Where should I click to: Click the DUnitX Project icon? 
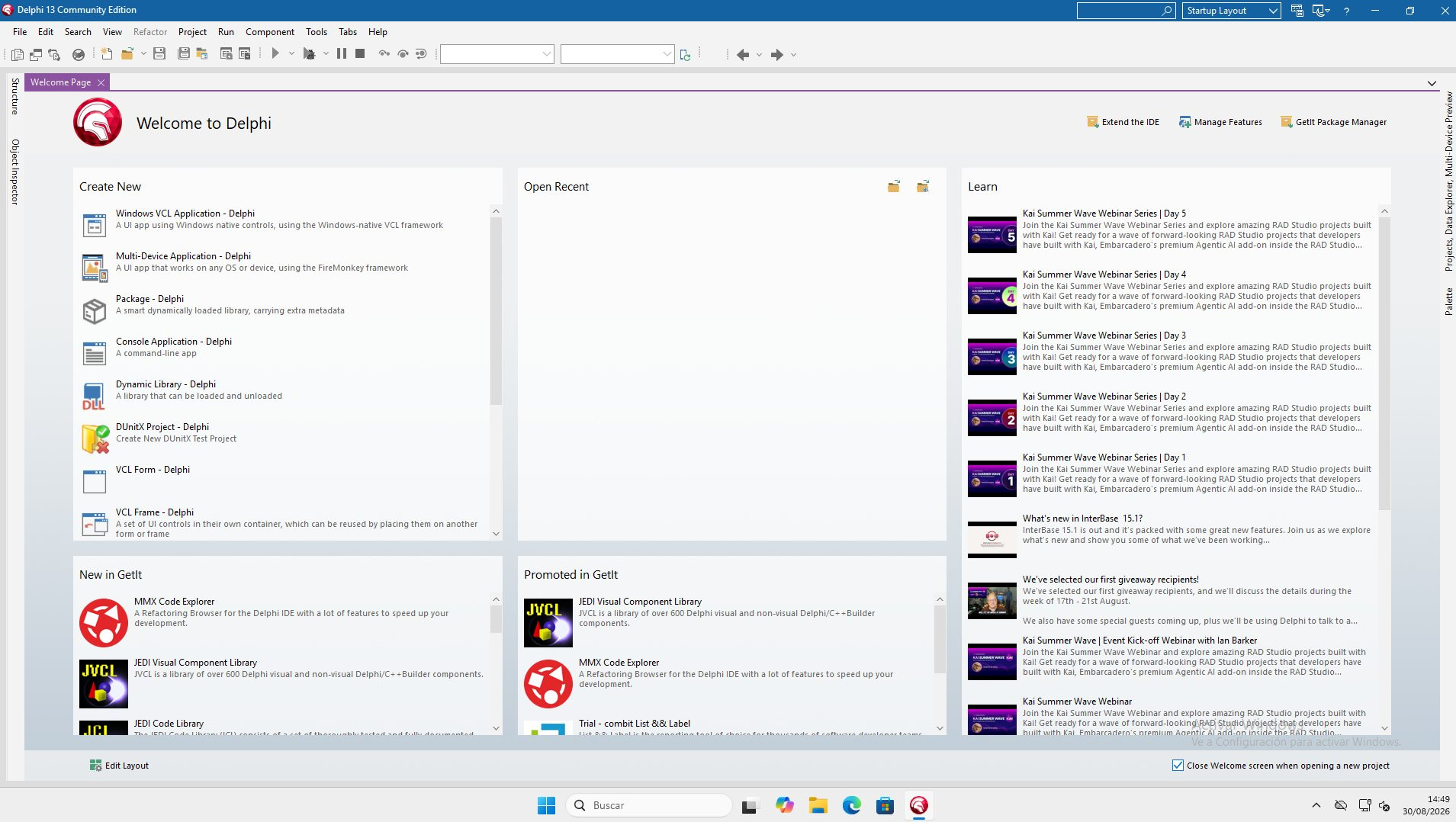(95, 439)
